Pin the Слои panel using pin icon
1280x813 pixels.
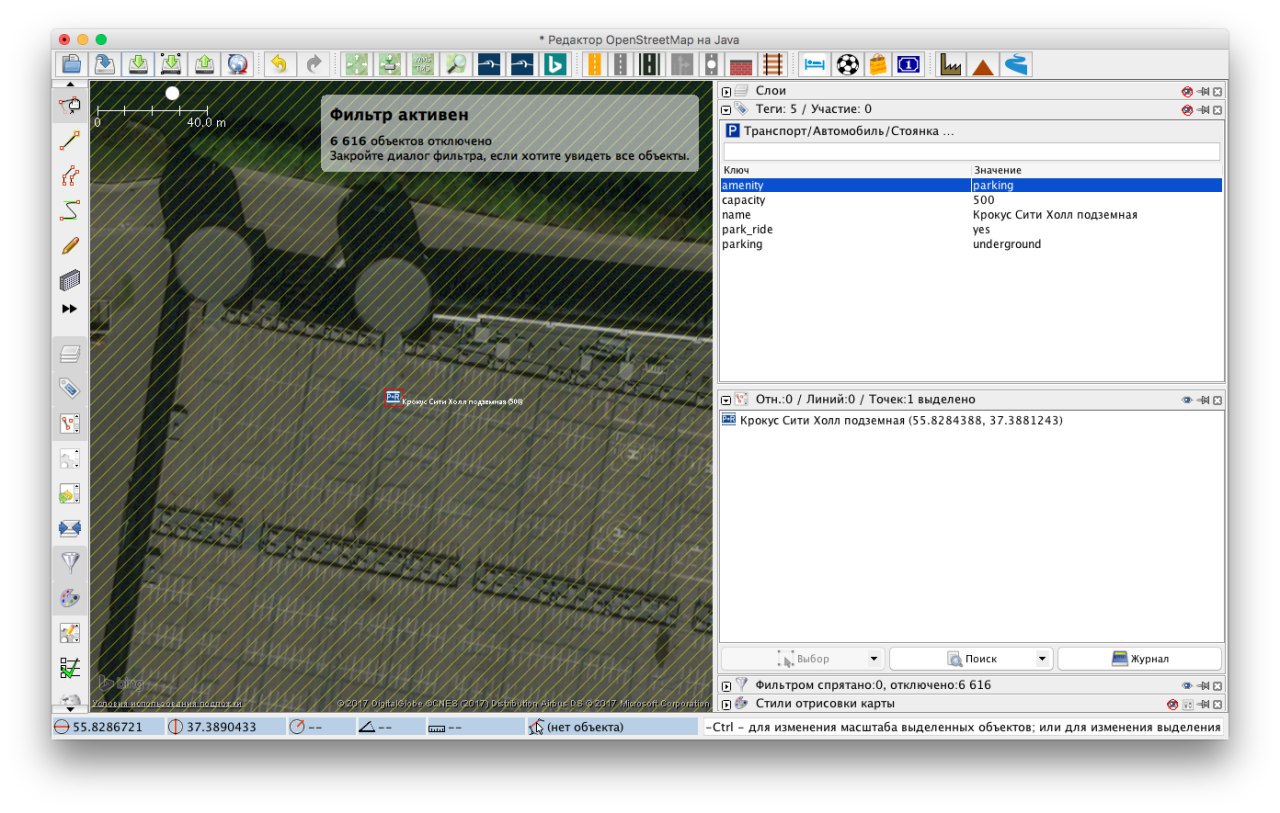point(1203,91)
